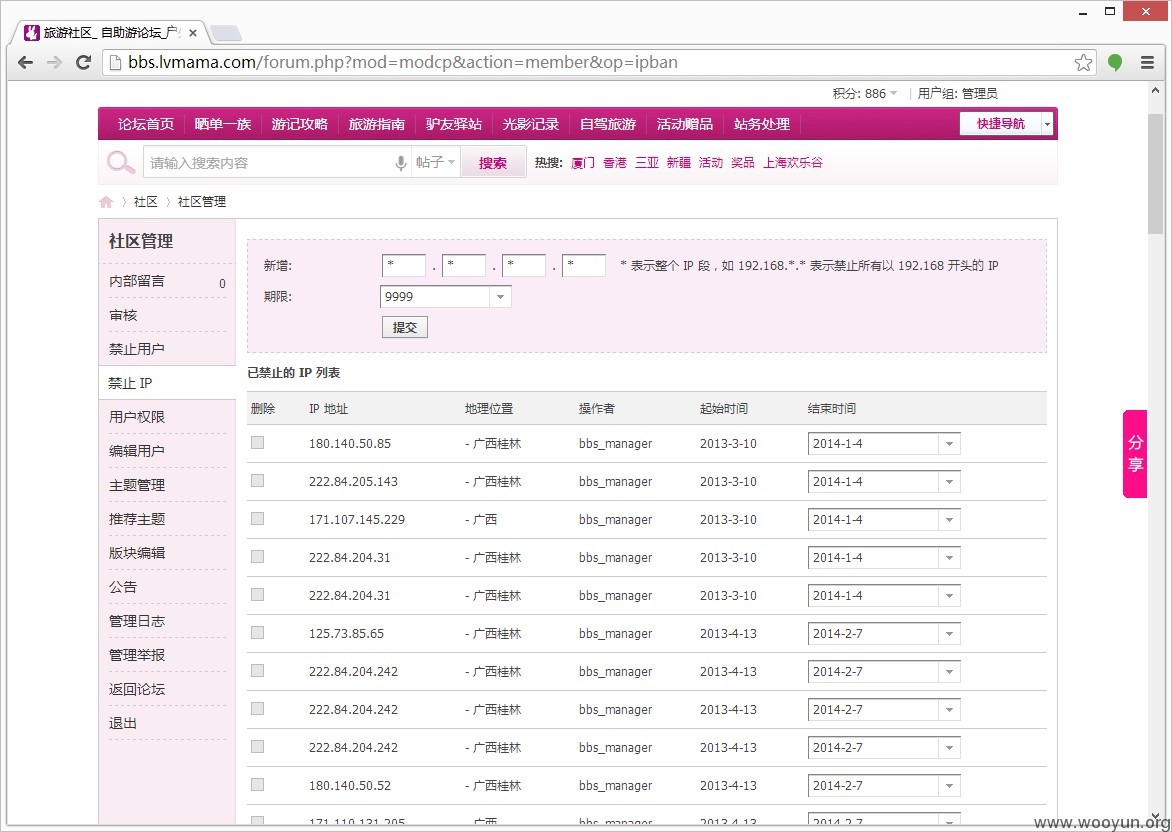Screen dimensions: 1172x832
Task: Open the 游记攻略 nav item
Action: [x=300, y=124]
